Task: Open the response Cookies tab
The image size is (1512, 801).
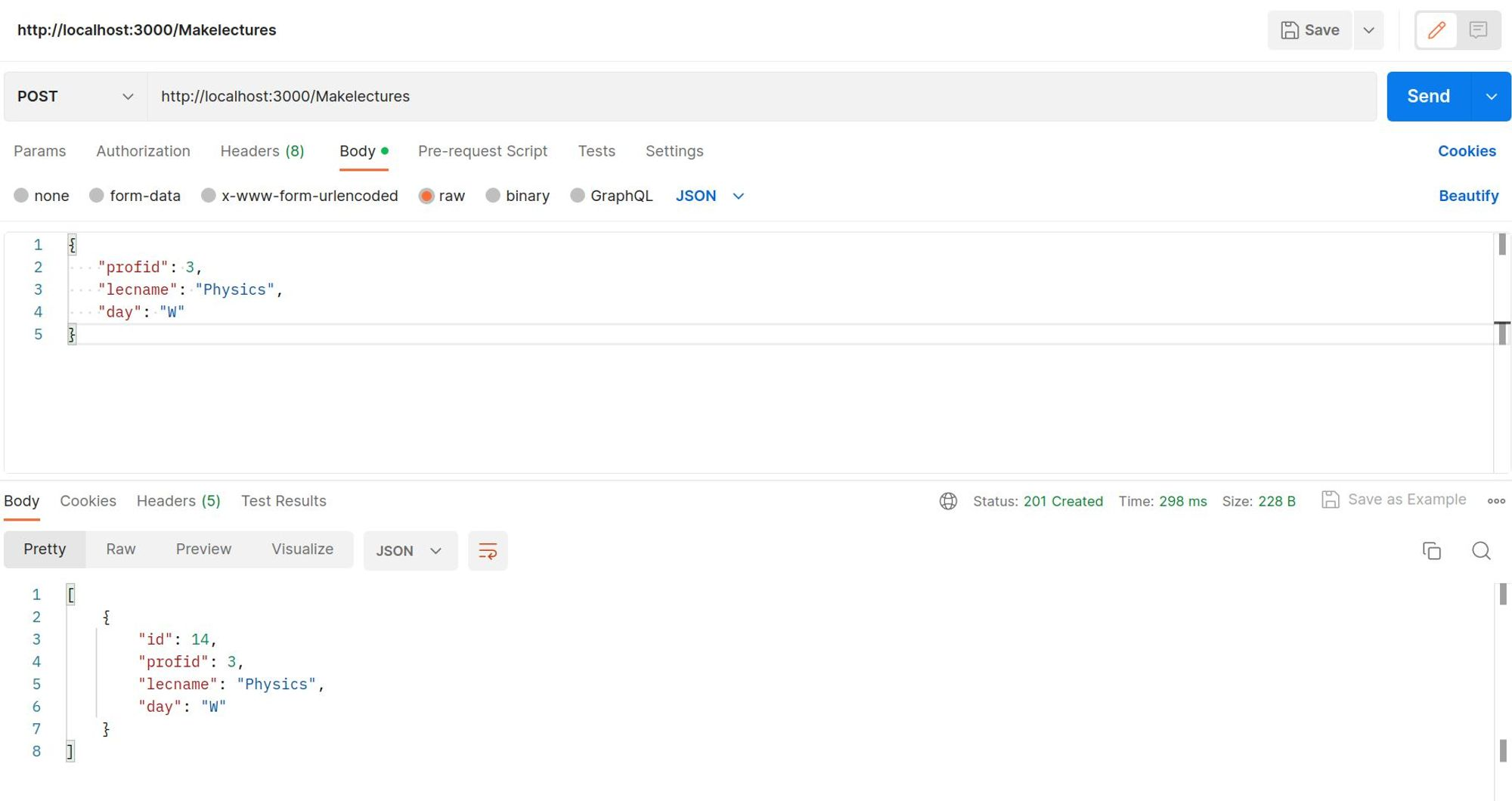Action: (x=88, y=501)
